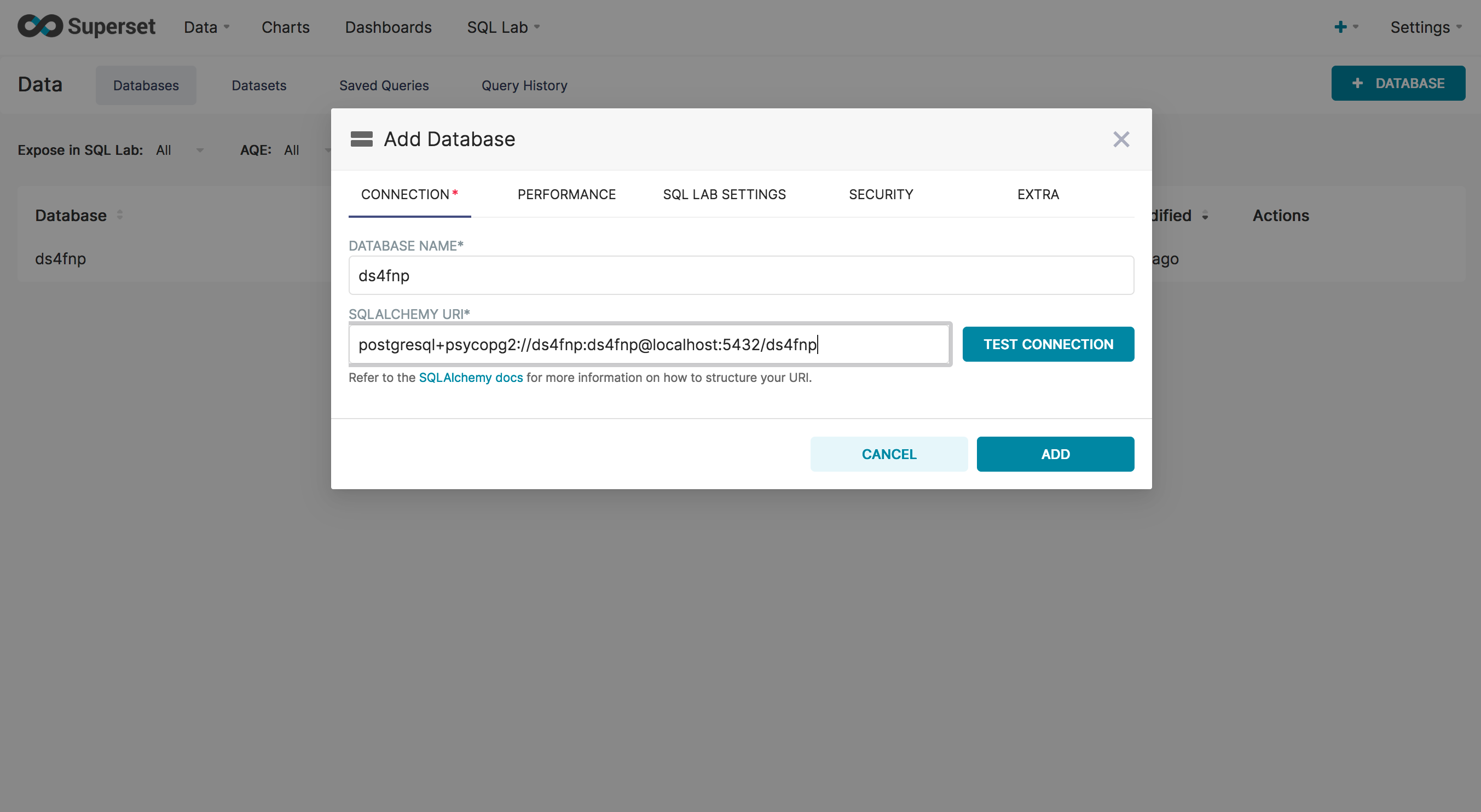Viewport: 1481px width, 812px height.
Task: Click the Superset logo icon
Action: 39,26
